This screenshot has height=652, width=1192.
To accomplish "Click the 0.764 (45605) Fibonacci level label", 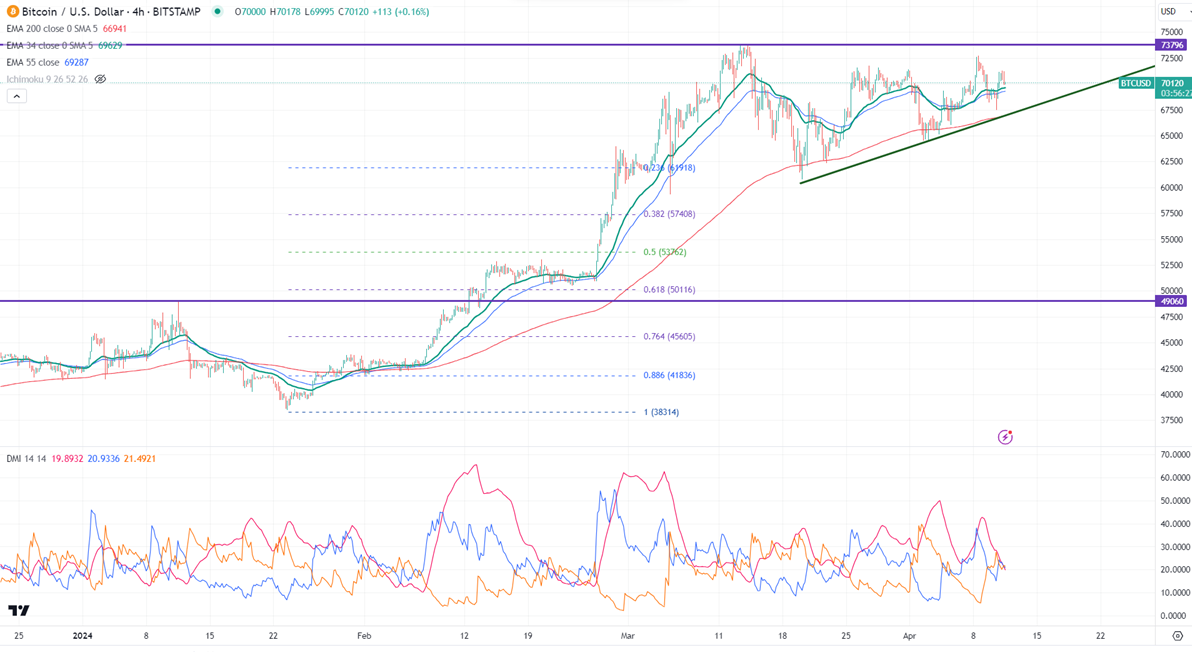I will point(669,337).
